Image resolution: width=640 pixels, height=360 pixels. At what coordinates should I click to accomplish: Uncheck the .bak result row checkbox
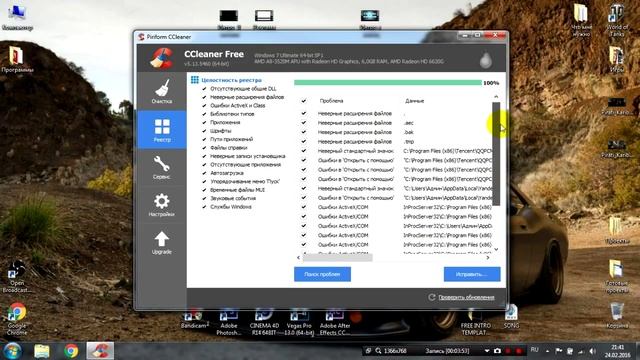tap(304, 132)
